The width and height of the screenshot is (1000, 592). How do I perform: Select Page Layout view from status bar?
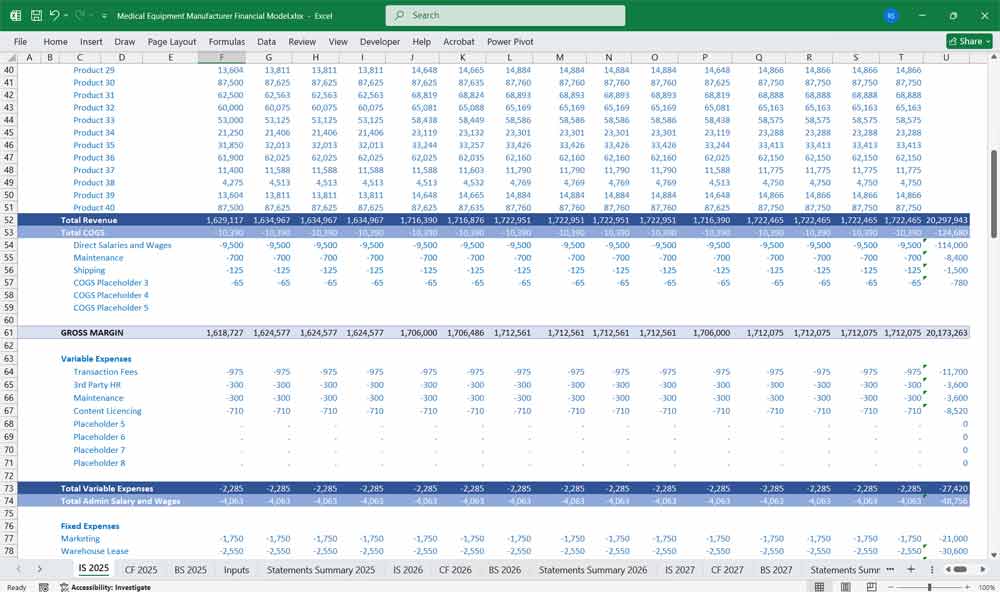[846, 585]
